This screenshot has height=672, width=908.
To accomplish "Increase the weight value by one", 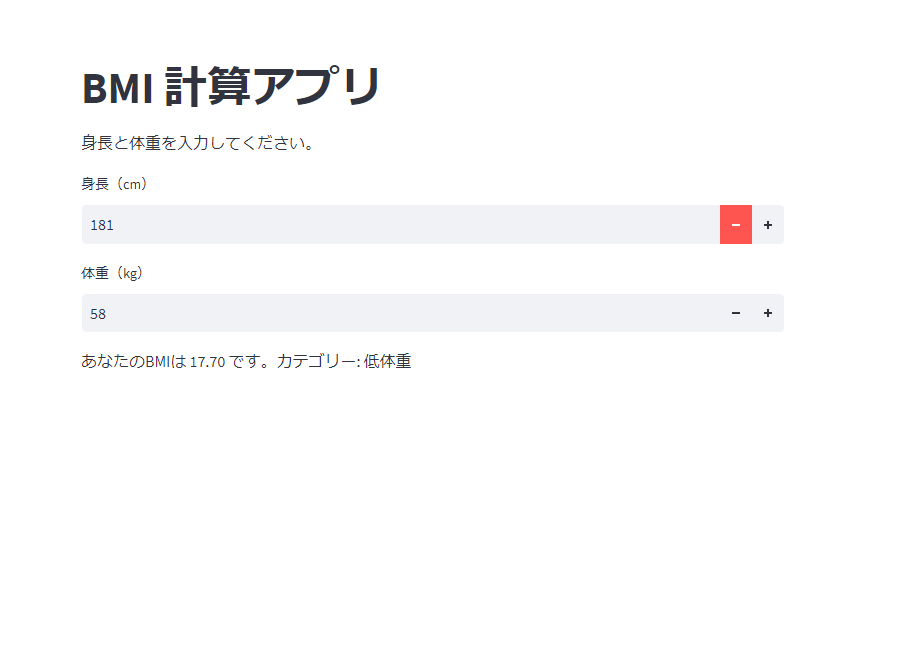I will pos(767,312).
